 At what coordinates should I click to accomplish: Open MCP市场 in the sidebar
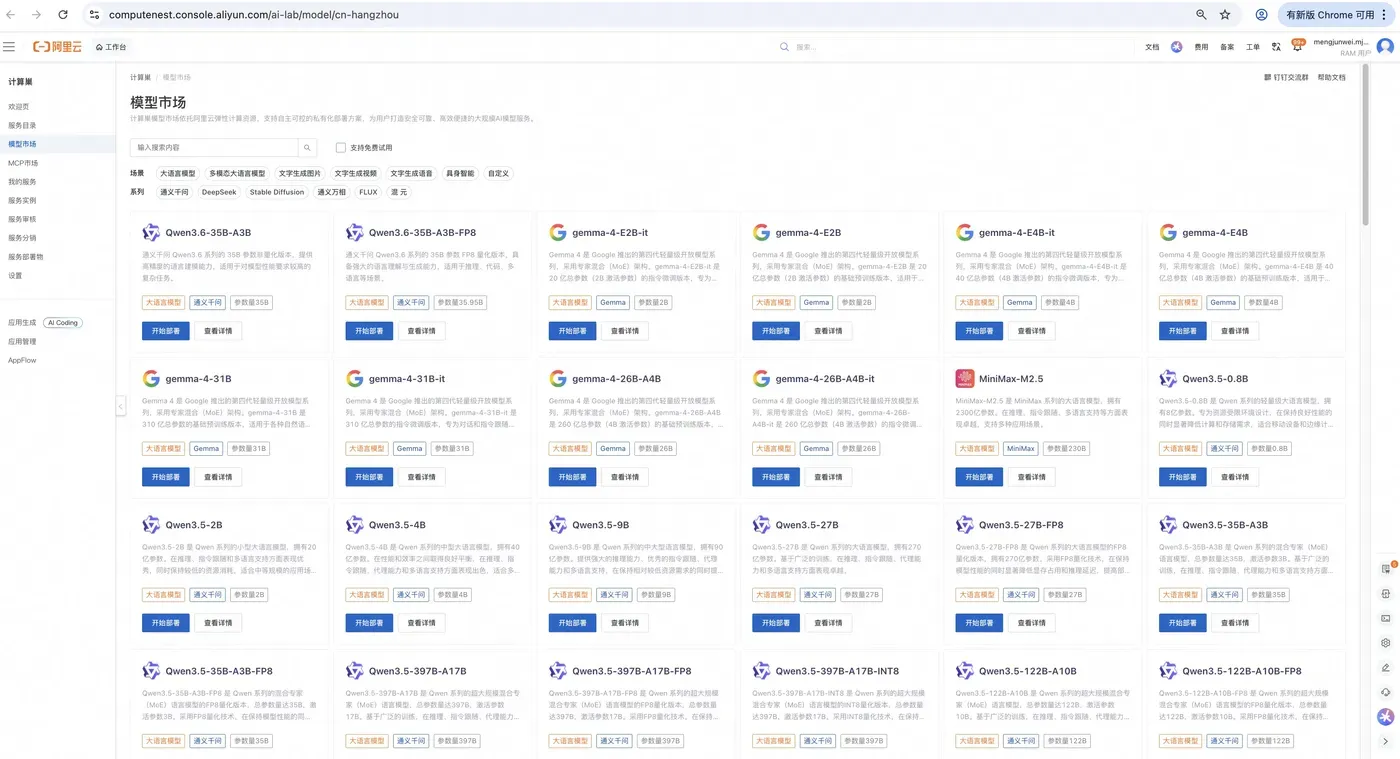coord(23,163)
